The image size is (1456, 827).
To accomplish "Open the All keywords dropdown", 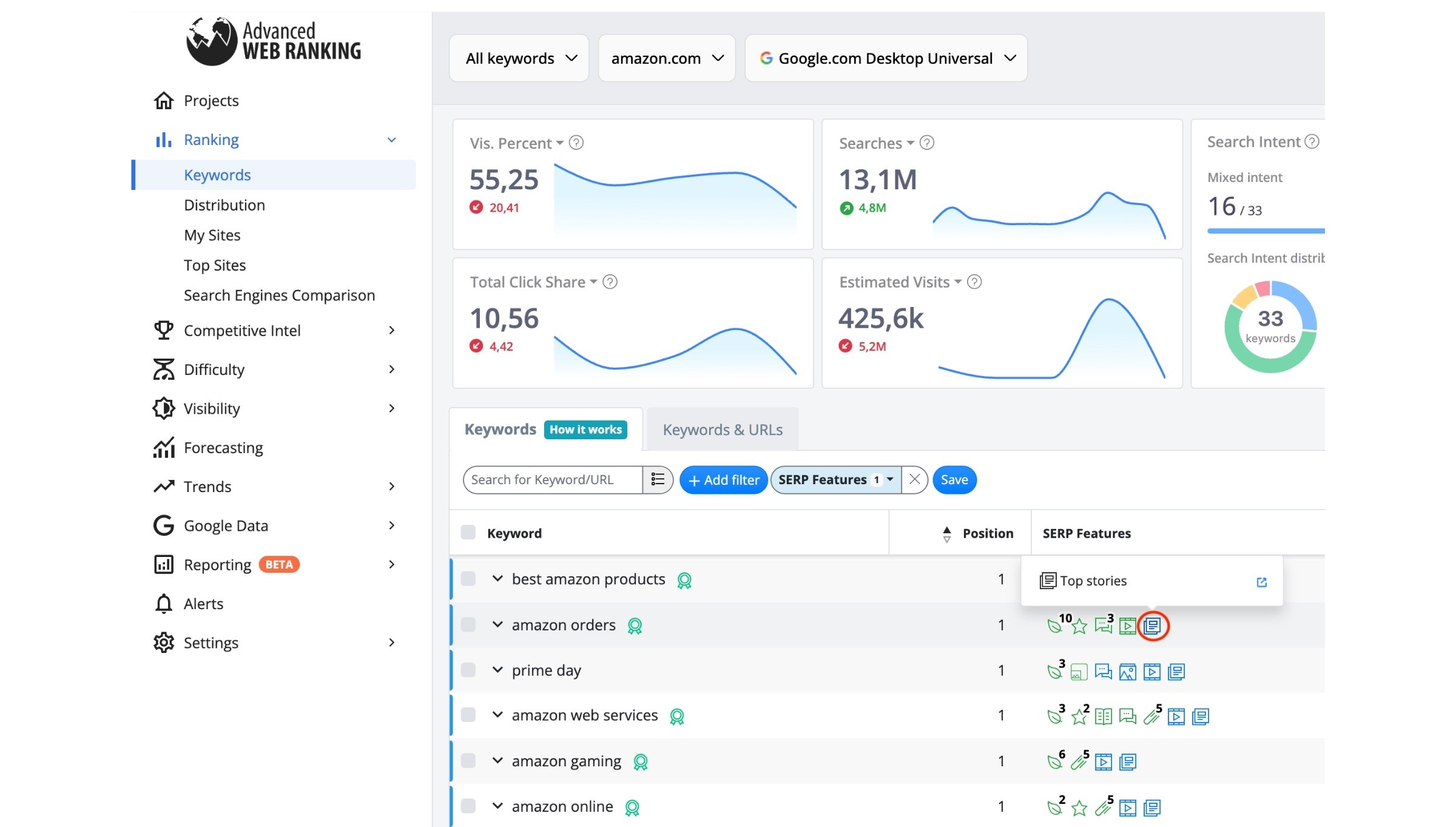I will (x=519, y=58).
